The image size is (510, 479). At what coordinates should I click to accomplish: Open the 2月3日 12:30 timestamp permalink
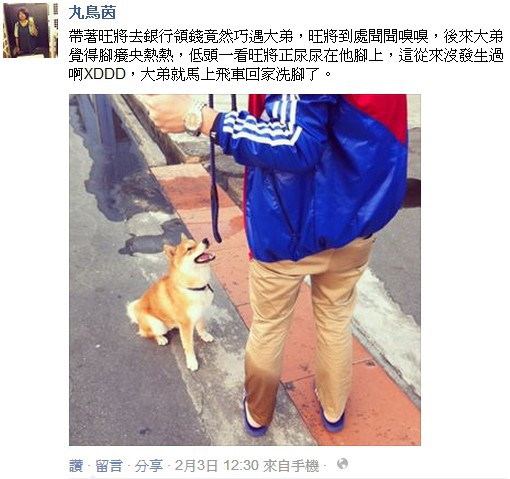click(x=217, y=466)
